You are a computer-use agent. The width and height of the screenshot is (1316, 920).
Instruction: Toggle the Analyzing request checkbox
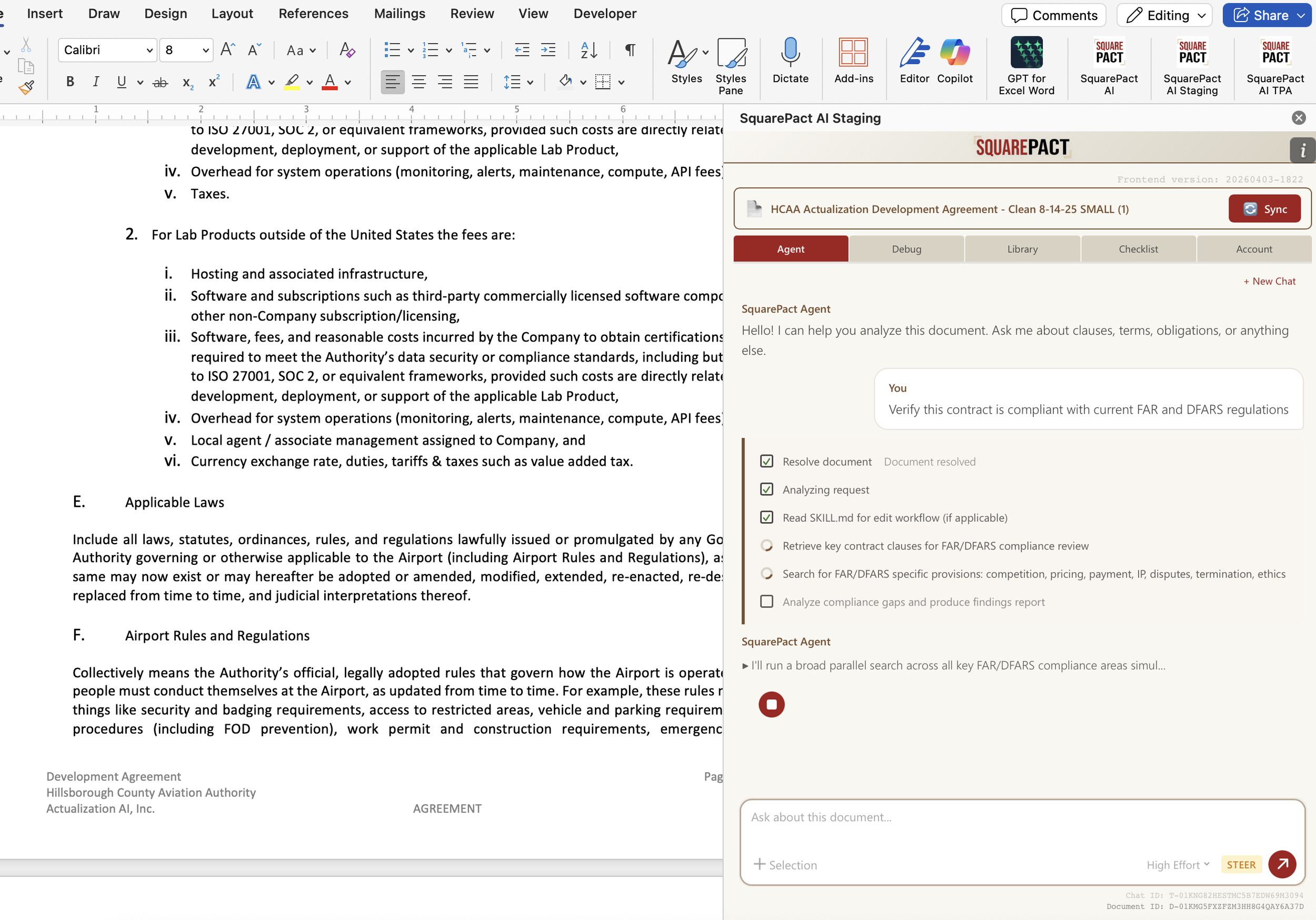coord(766,489)
